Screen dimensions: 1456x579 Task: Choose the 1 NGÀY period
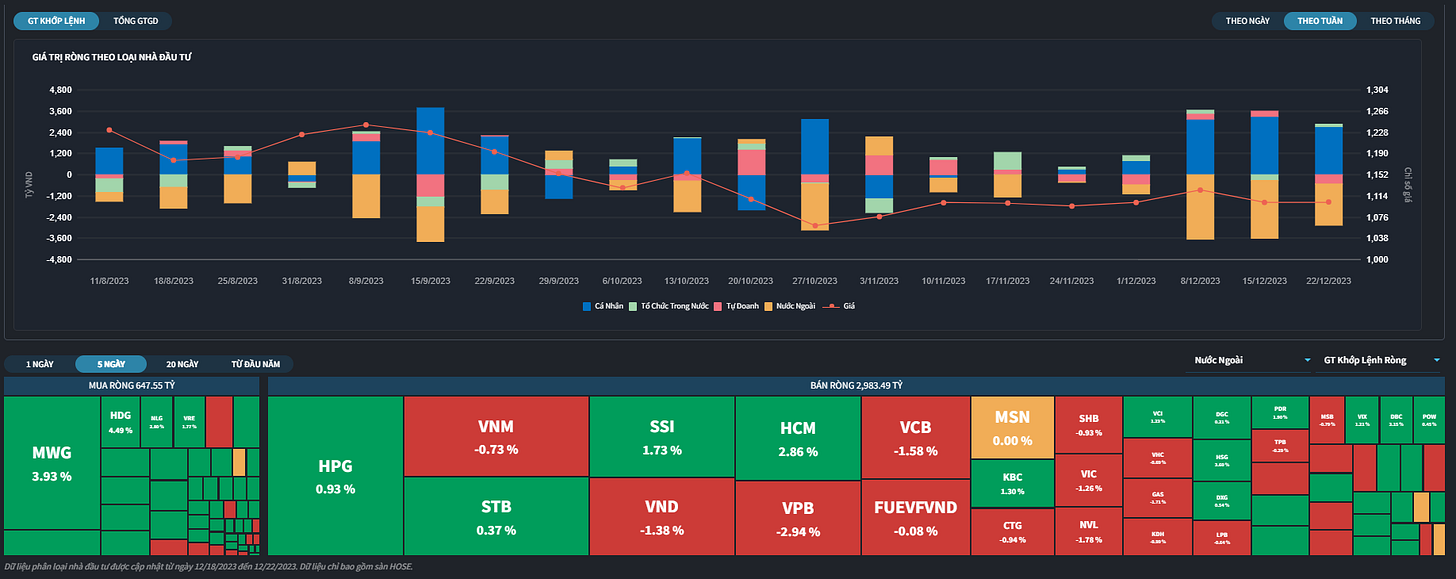pos(40,364)
